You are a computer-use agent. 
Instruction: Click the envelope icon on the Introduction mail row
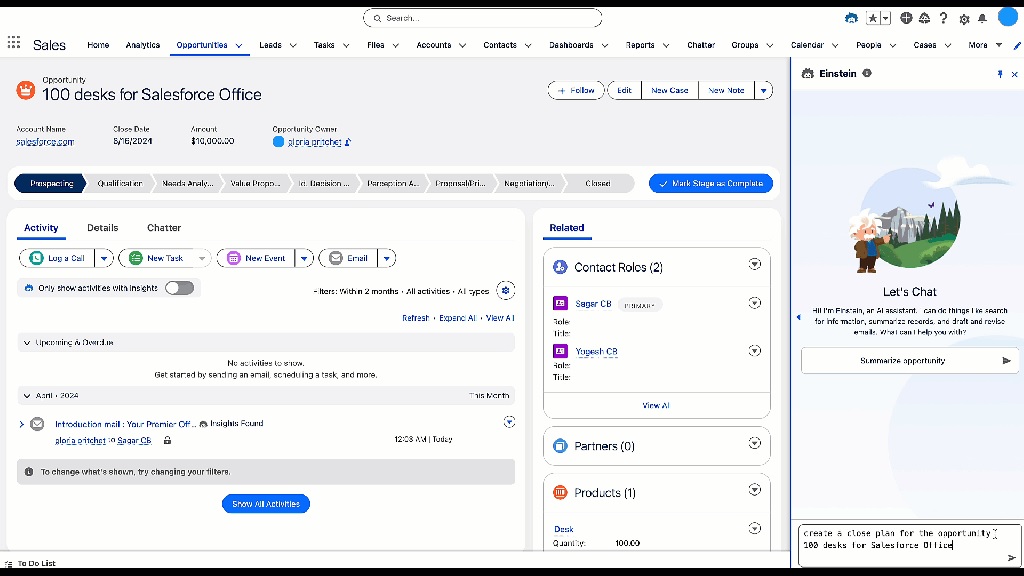click(37, 424)
